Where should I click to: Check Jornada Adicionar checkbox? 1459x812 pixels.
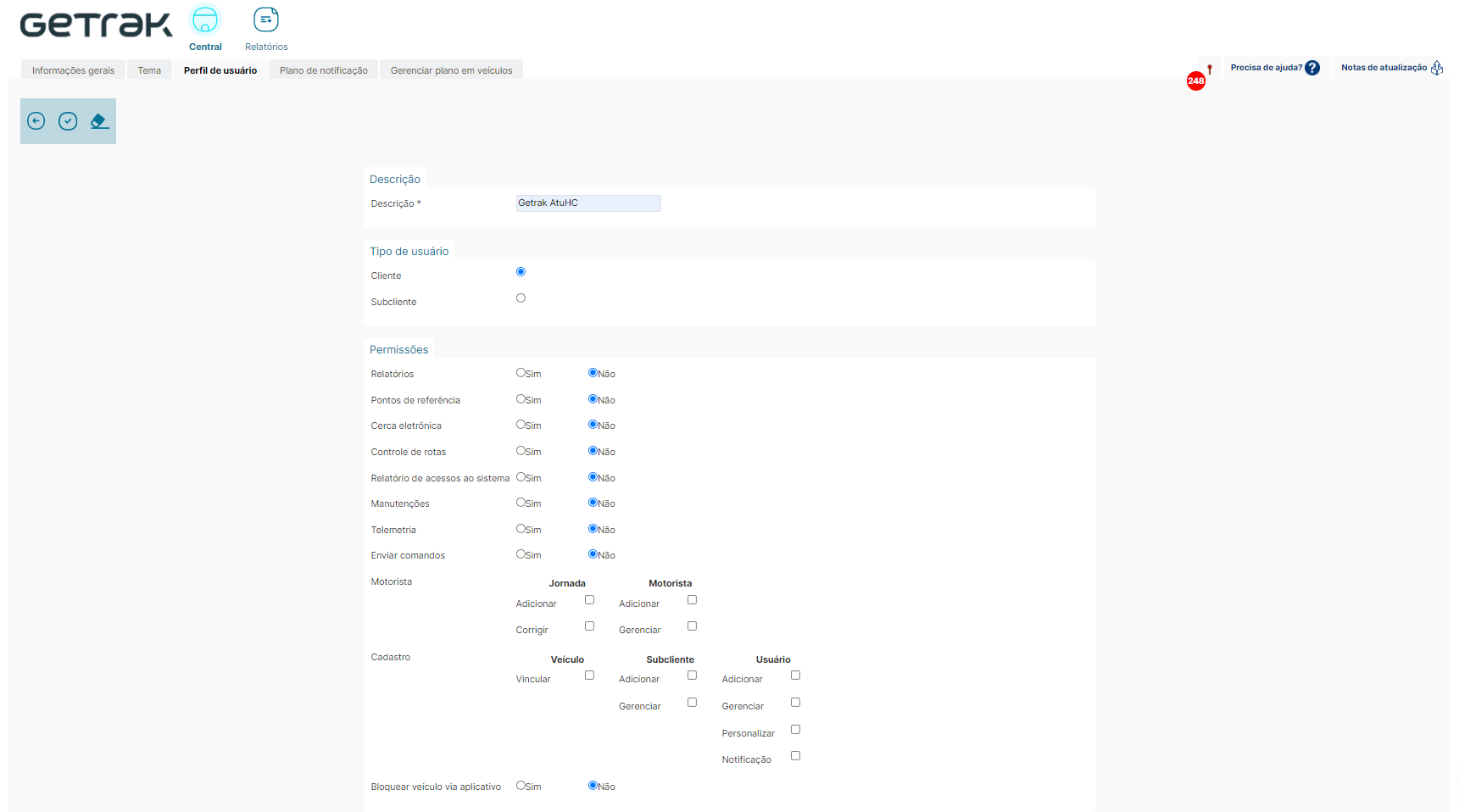click(x=589, y=600)
